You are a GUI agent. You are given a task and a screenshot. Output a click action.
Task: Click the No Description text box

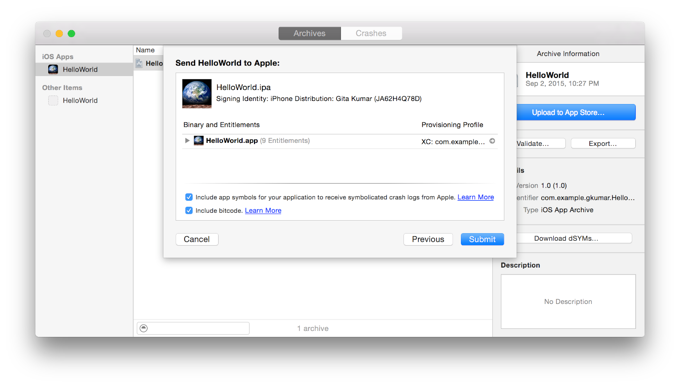(x=568, y=301)
